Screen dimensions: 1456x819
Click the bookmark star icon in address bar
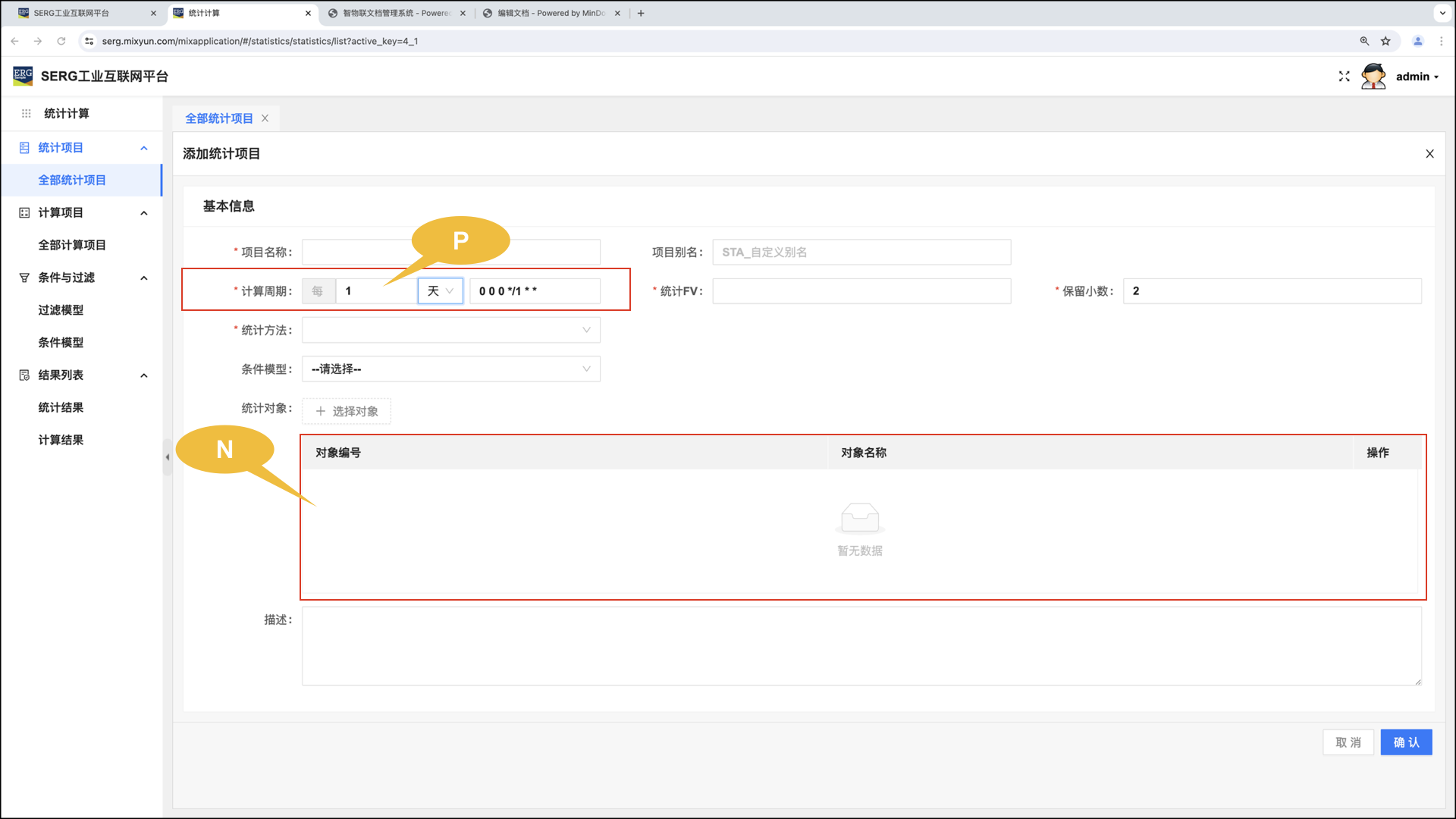[x=1385, y=41]
